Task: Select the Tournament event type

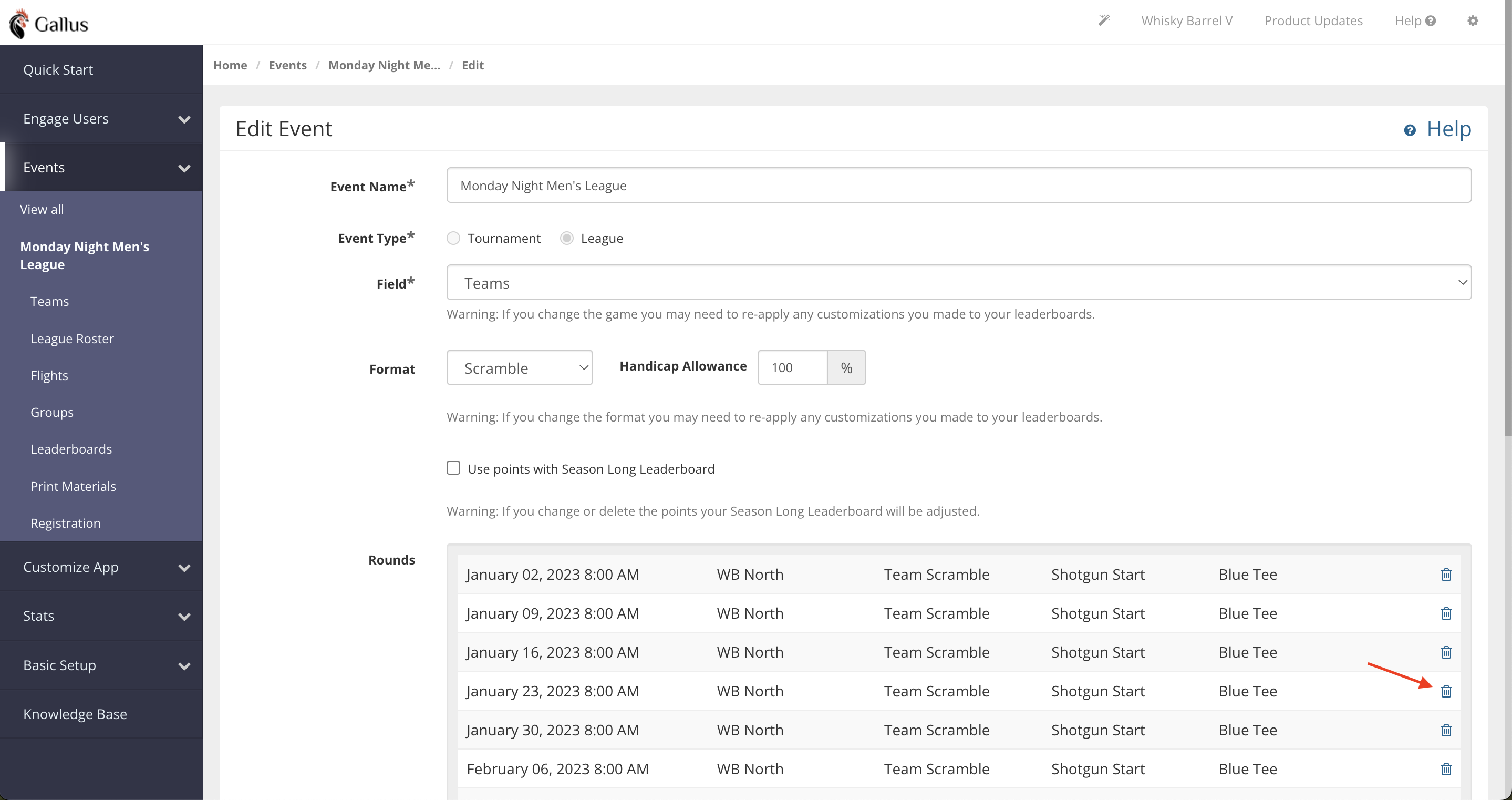Action: [453, 238]
